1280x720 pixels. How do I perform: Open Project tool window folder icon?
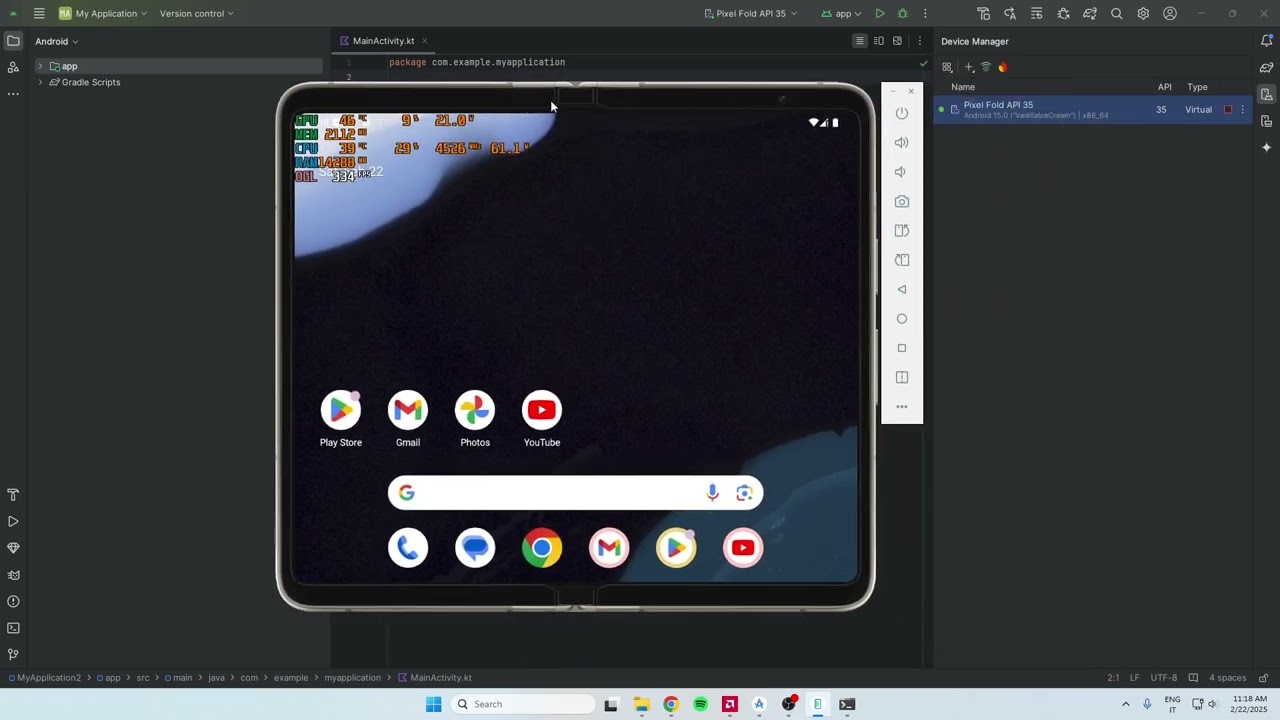click(13, 41)
